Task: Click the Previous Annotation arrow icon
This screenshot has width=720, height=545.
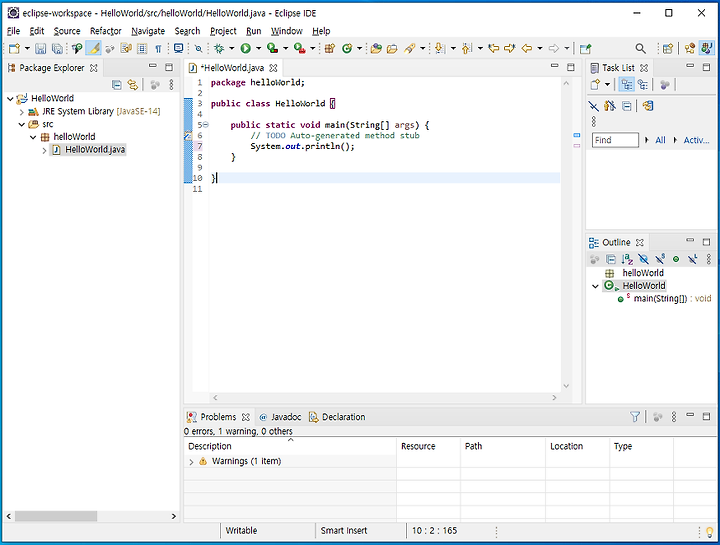Action: point(467,48)
